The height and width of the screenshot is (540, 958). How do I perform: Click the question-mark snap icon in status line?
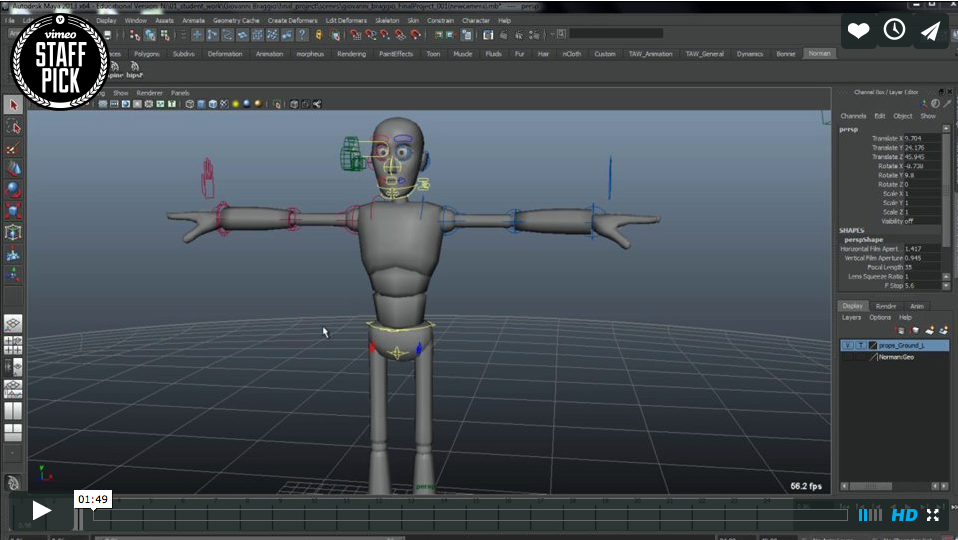coord(302,34)
